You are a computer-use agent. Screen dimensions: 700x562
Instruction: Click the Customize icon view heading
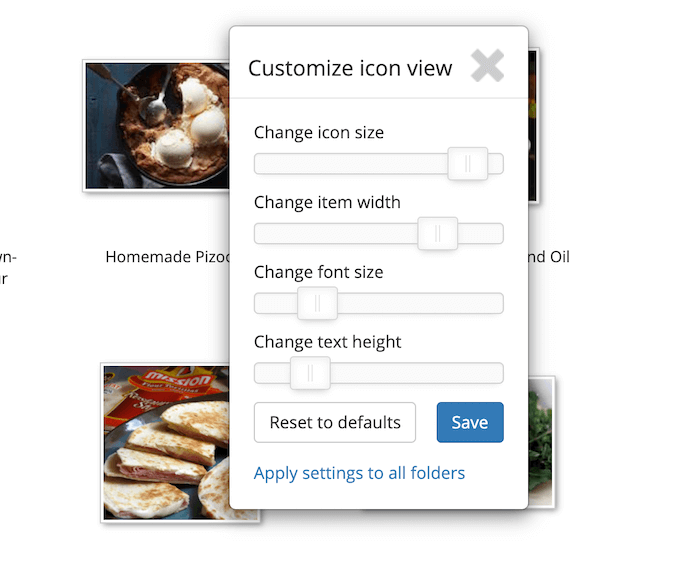click(350, 68)
